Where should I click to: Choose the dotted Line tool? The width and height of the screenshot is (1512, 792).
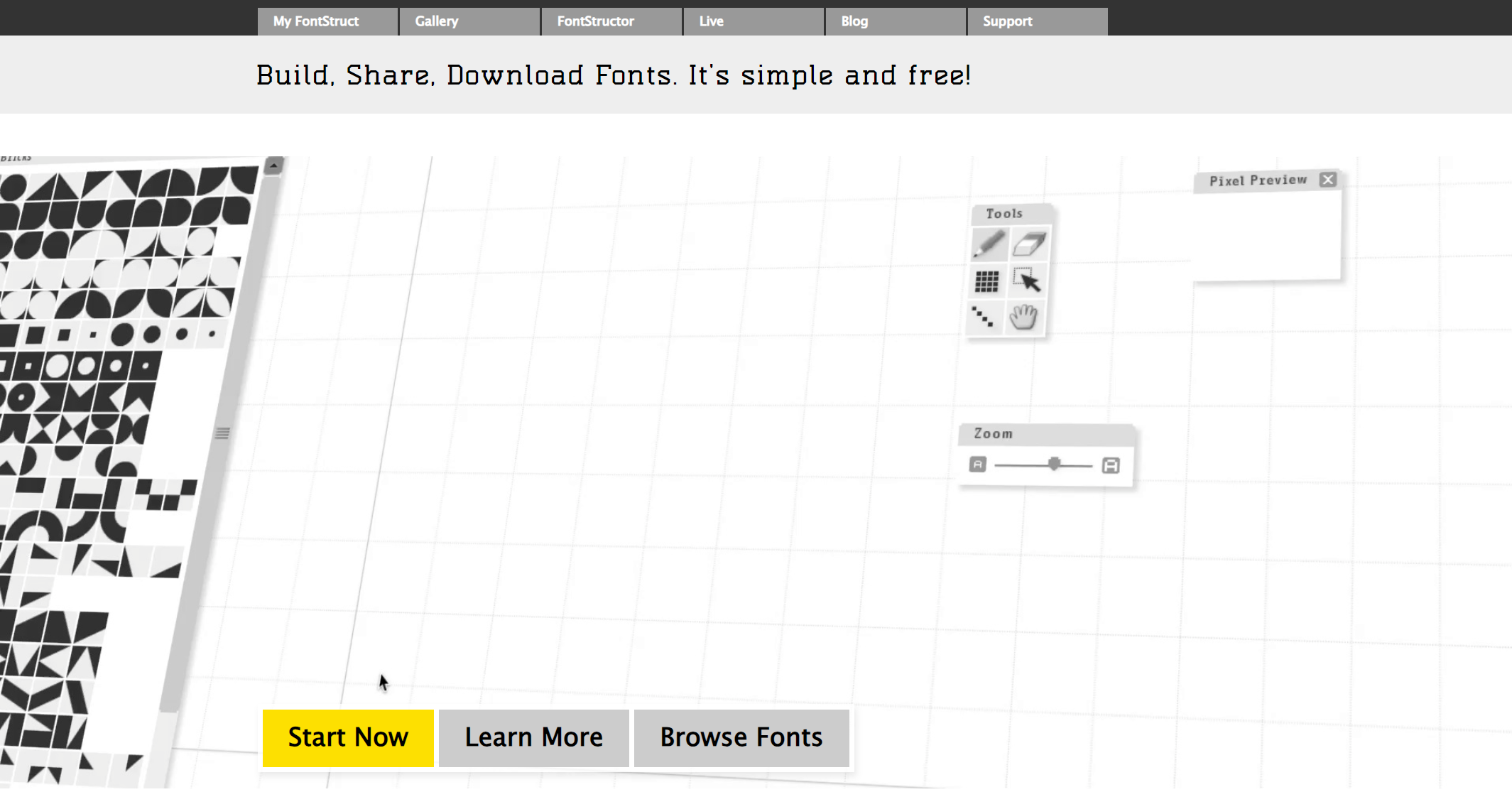pyautogui.click(x=983, y=317)
